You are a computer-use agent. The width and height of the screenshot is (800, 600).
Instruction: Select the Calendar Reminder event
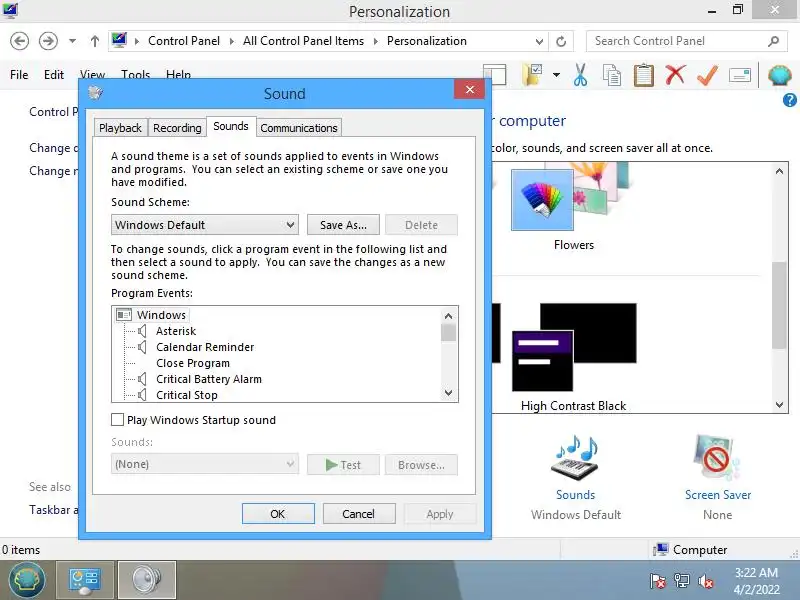tap(205, 347)
